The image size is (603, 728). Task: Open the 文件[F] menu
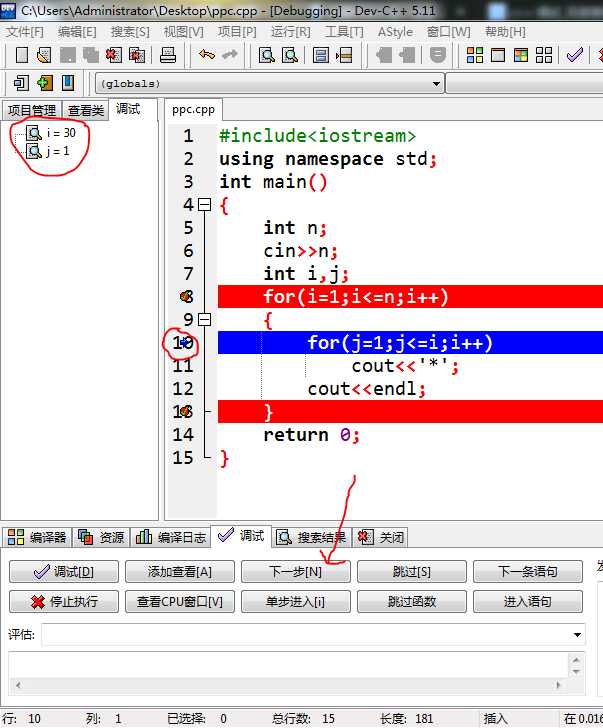coord(25,32)
